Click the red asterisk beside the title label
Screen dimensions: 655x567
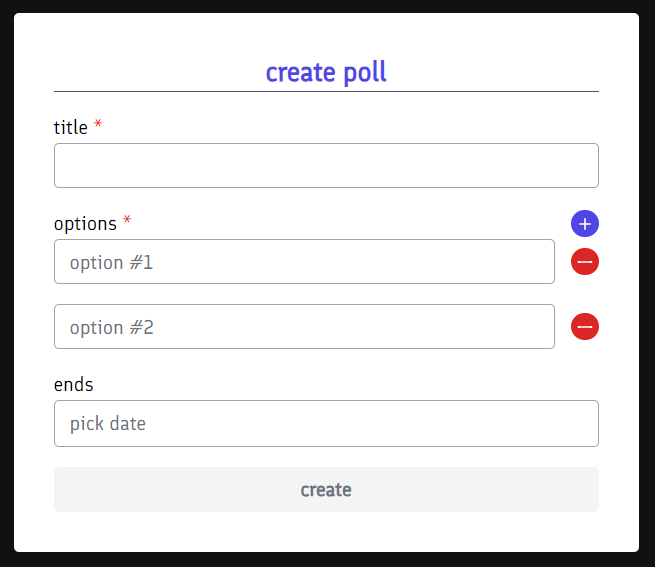click(98, 126)
